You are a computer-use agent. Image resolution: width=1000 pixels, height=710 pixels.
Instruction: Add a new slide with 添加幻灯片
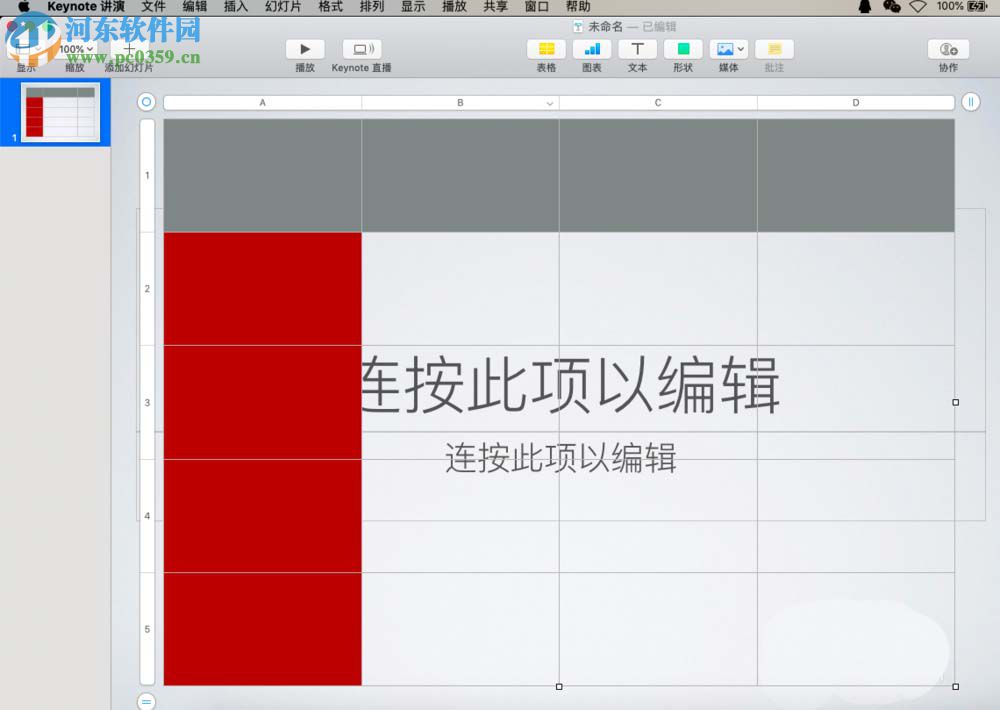128,48
